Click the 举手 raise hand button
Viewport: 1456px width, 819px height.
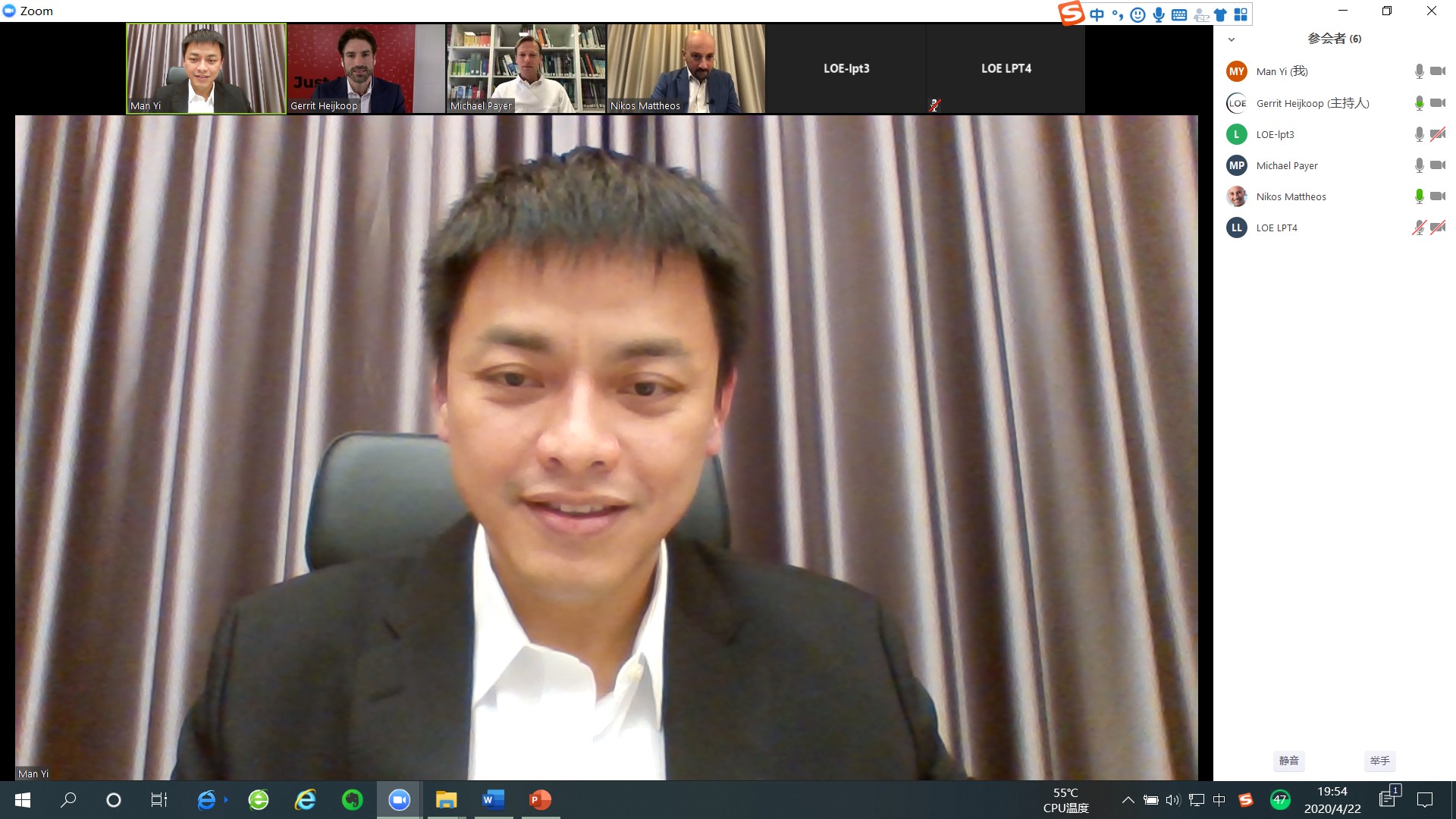[x=1380, y=761]
